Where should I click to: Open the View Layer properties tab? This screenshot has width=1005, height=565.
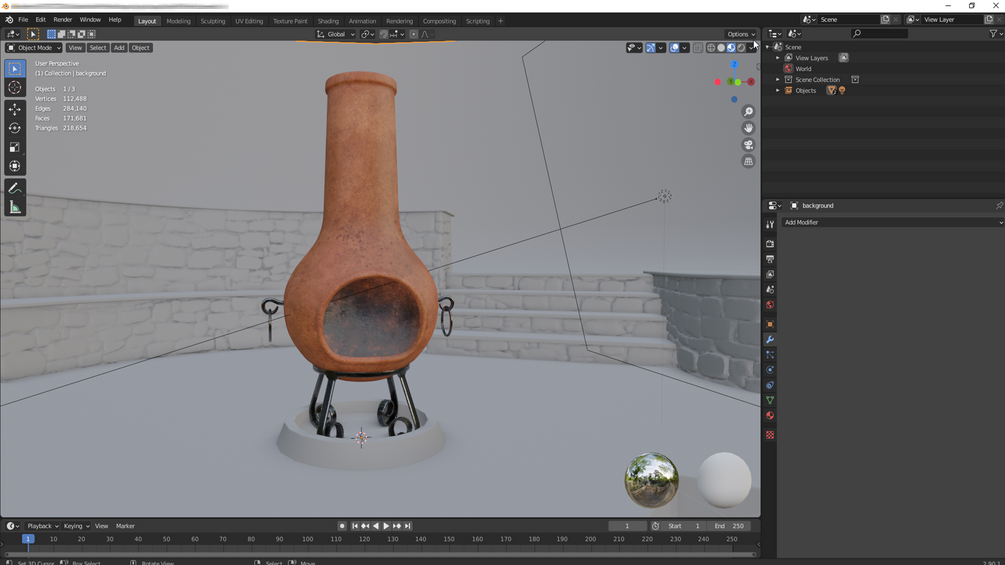tap(770, 274)
